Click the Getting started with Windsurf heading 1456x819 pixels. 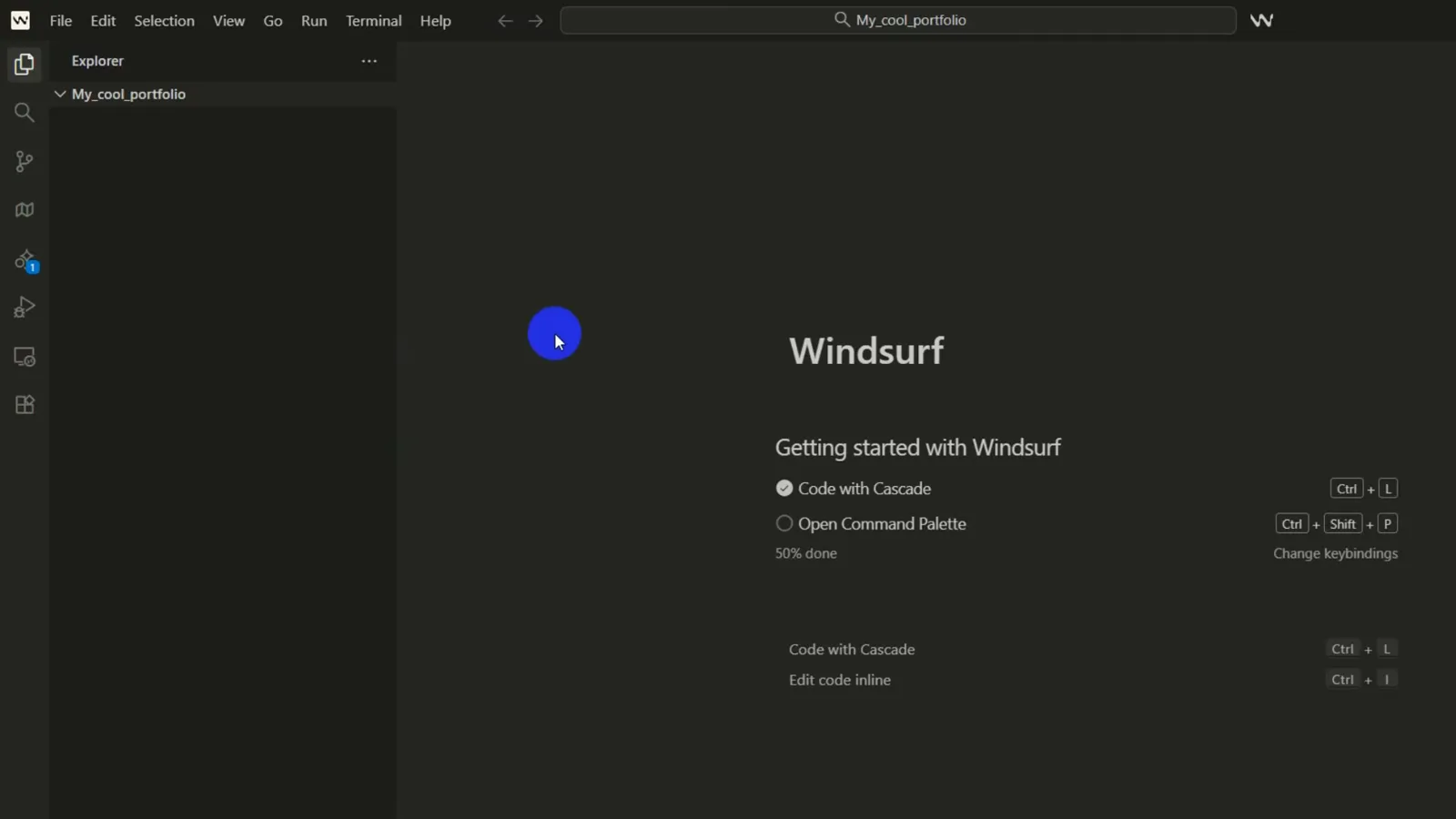(917, 448)
